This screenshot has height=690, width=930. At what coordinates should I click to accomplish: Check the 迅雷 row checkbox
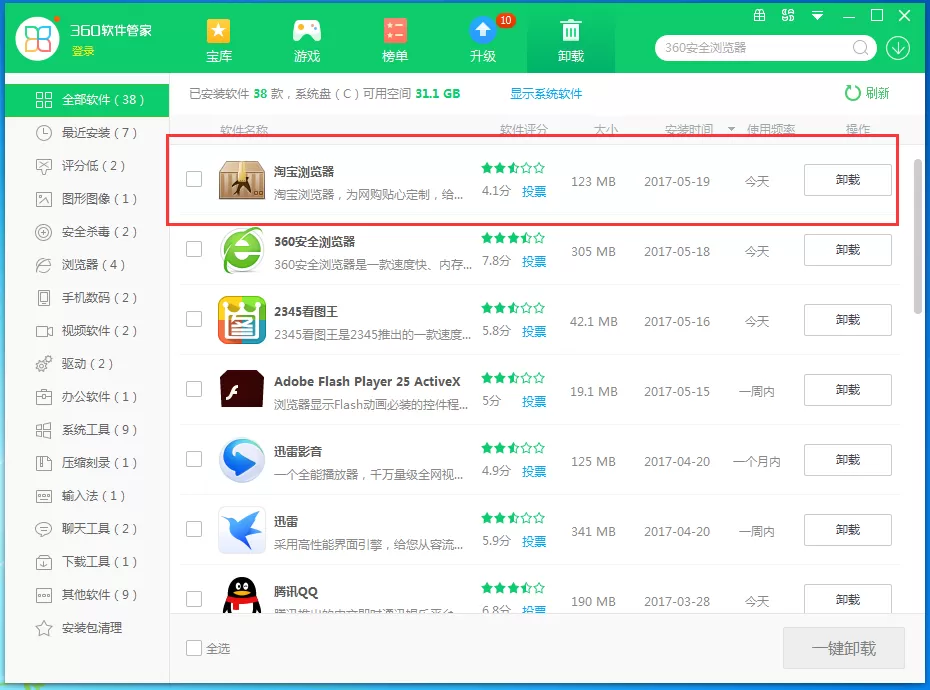tap(194, 529)
